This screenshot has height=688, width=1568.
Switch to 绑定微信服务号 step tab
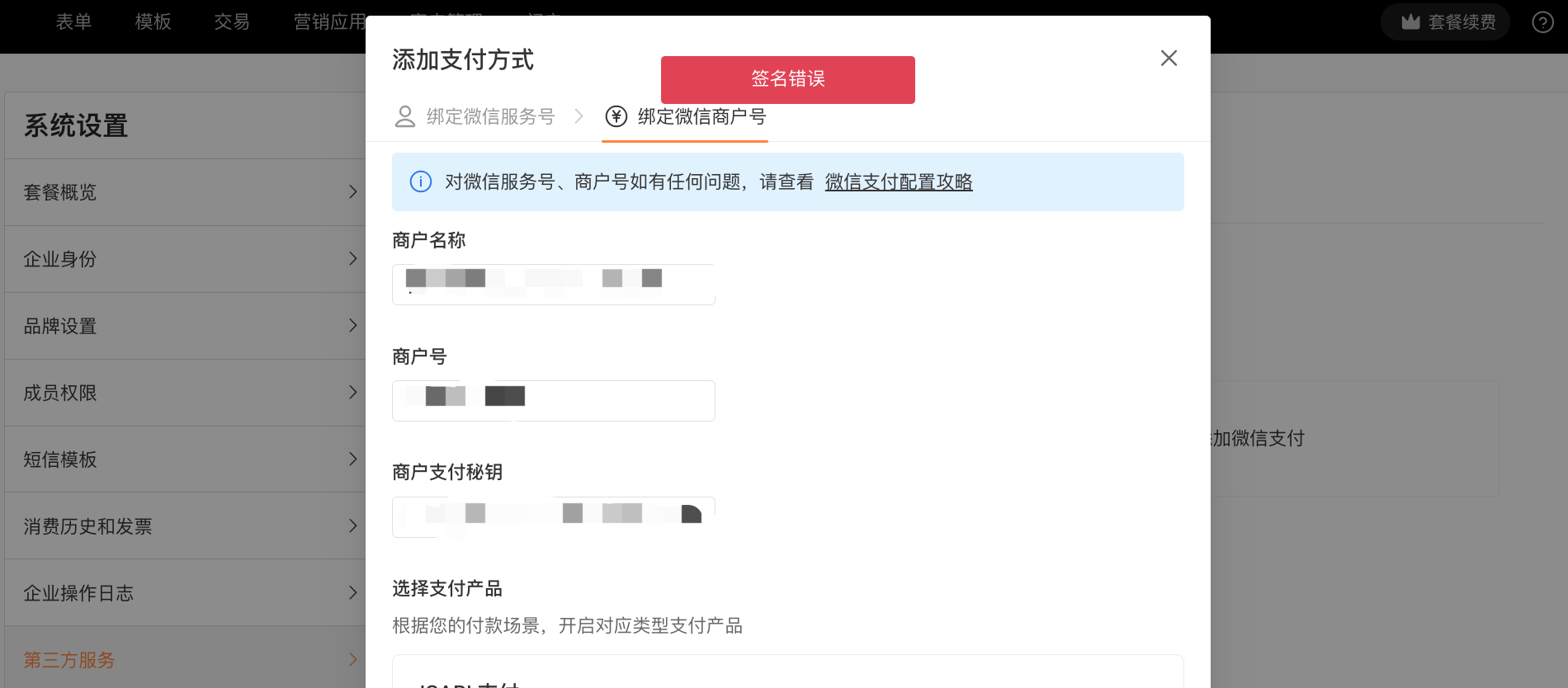[x=475, y=116]
